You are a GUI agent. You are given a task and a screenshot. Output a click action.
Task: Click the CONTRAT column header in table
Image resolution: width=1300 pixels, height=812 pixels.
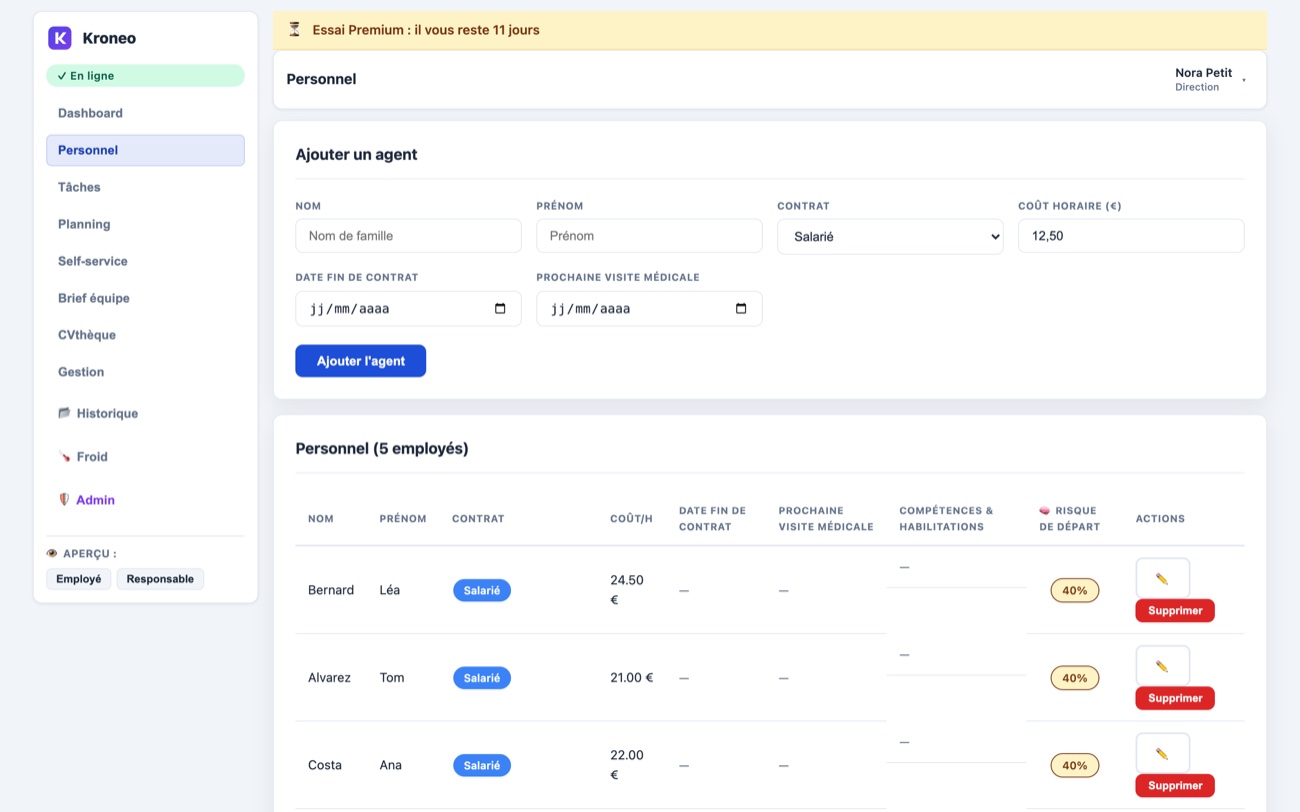point(478,519)
